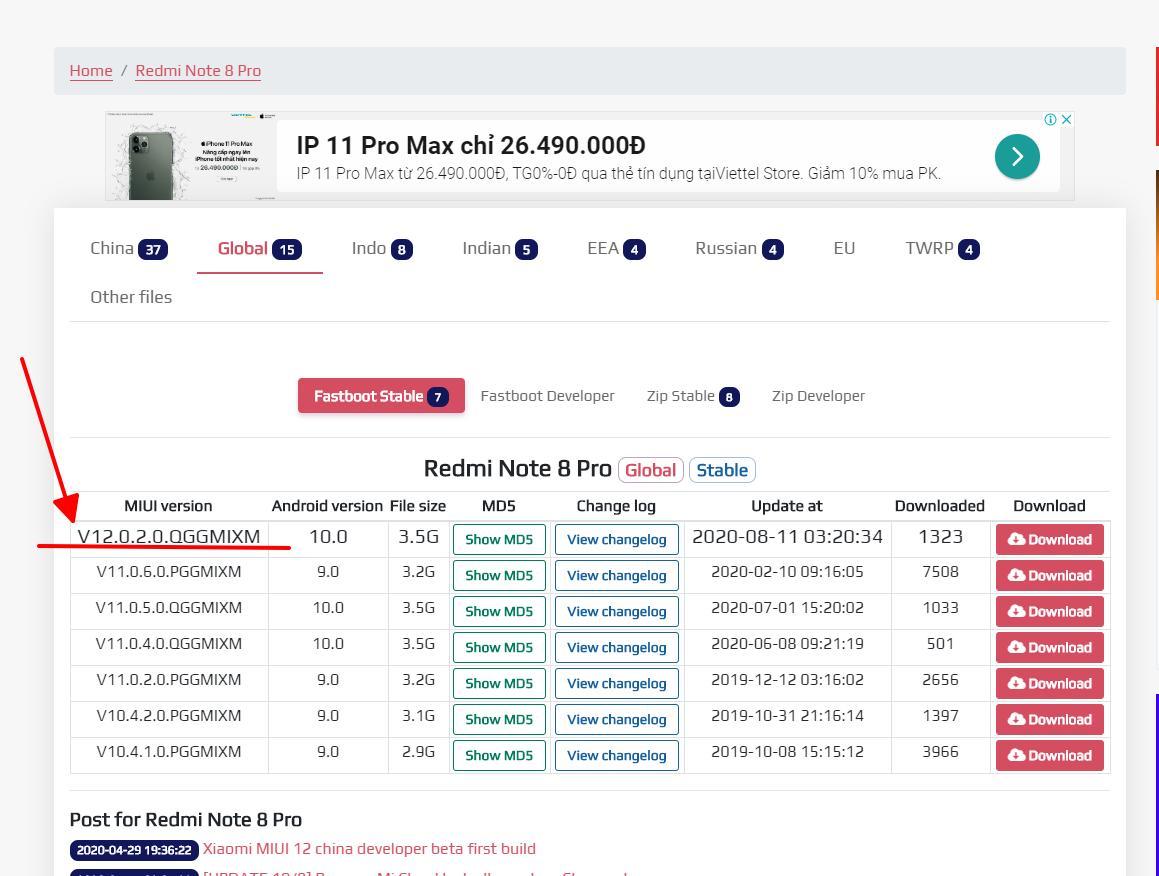Viewport: 1159px width, 876px height.
Task: Show MD5 for V11.0.4.0.QGGMIXM
Action: (x=499, y=648)
